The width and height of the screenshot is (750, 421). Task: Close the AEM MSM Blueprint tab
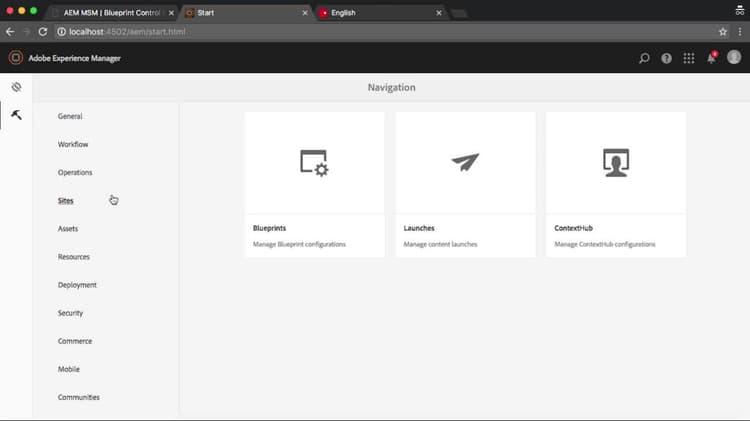171,13
